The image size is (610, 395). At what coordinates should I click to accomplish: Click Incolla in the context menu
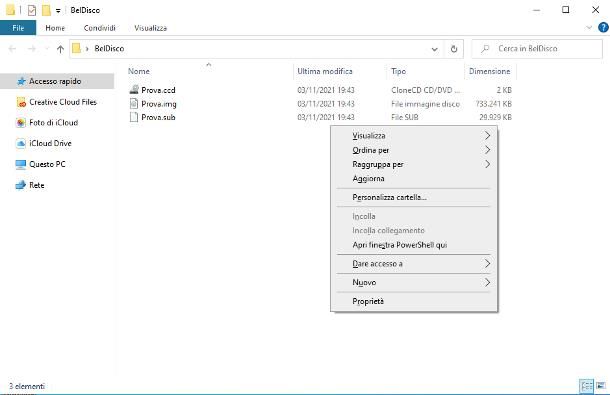coord(414,216)
